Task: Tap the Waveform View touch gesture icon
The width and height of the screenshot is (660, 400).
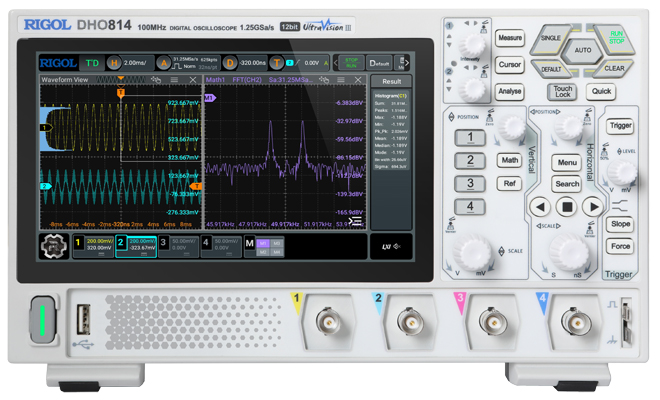Action: tap(156, 80)
